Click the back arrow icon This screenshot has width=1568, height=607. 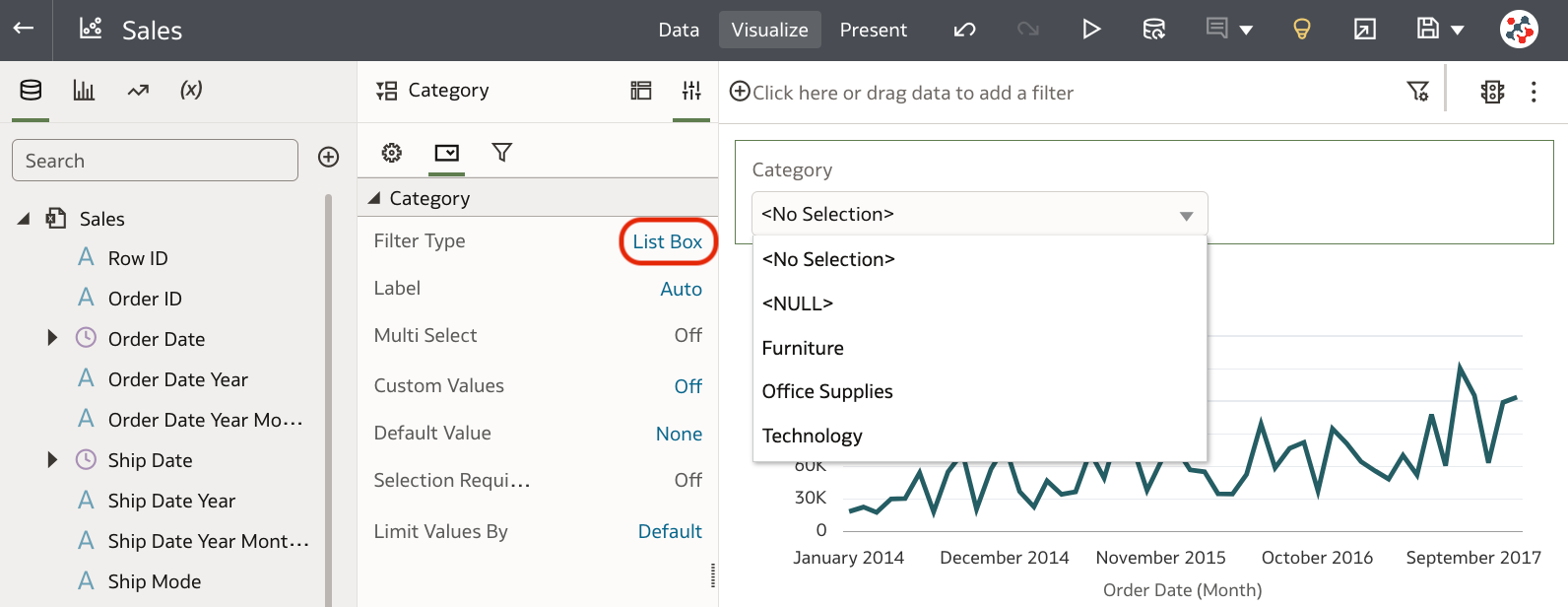pos(24,29)
